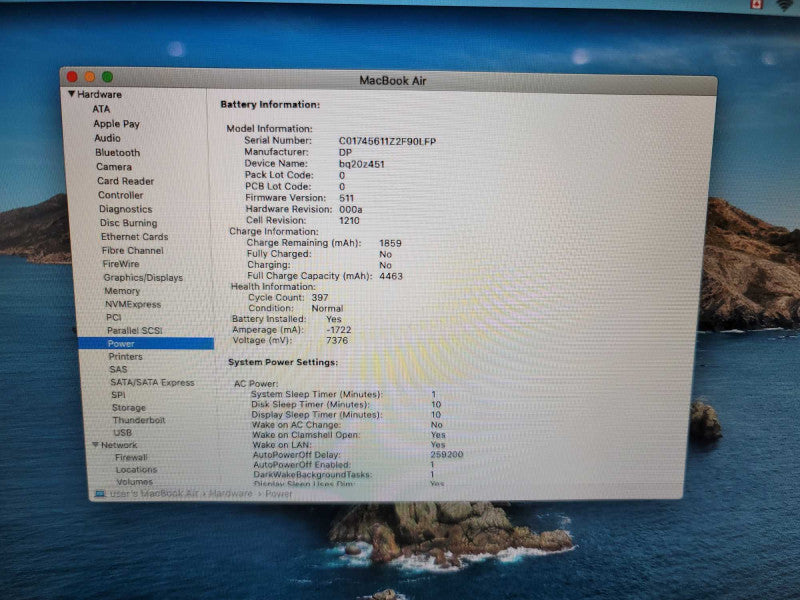
Task: Click the MacBook Air window title
Action: (x=392, y=81)
